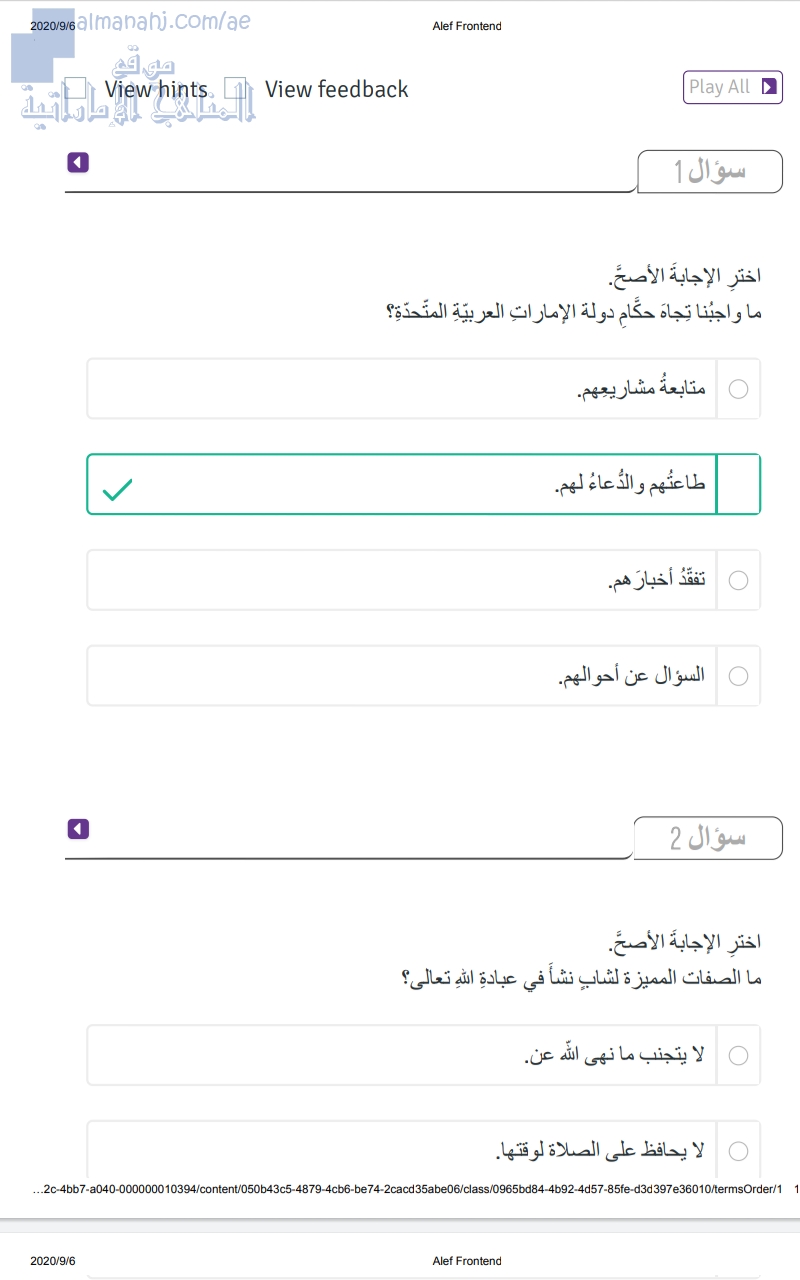This screenshot has height=1280, width=800.
Task: Choose the radio button for السؤال عن أحوالهم
Action: (x=738, y=676)
